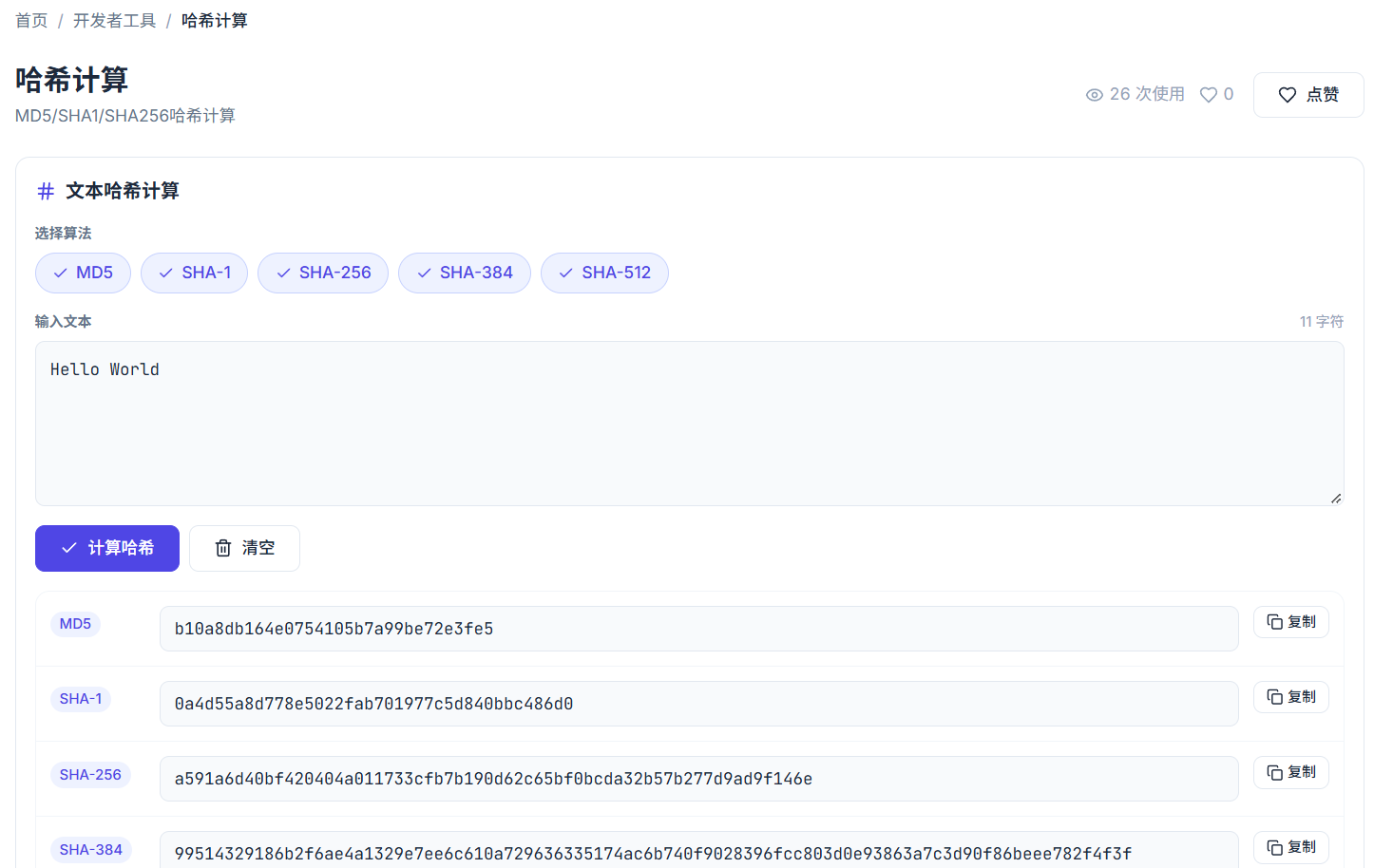Copy the SHA-1 hash result
The width and height of the screenshot is (1374, 868).
click(x=1291, y=697)
